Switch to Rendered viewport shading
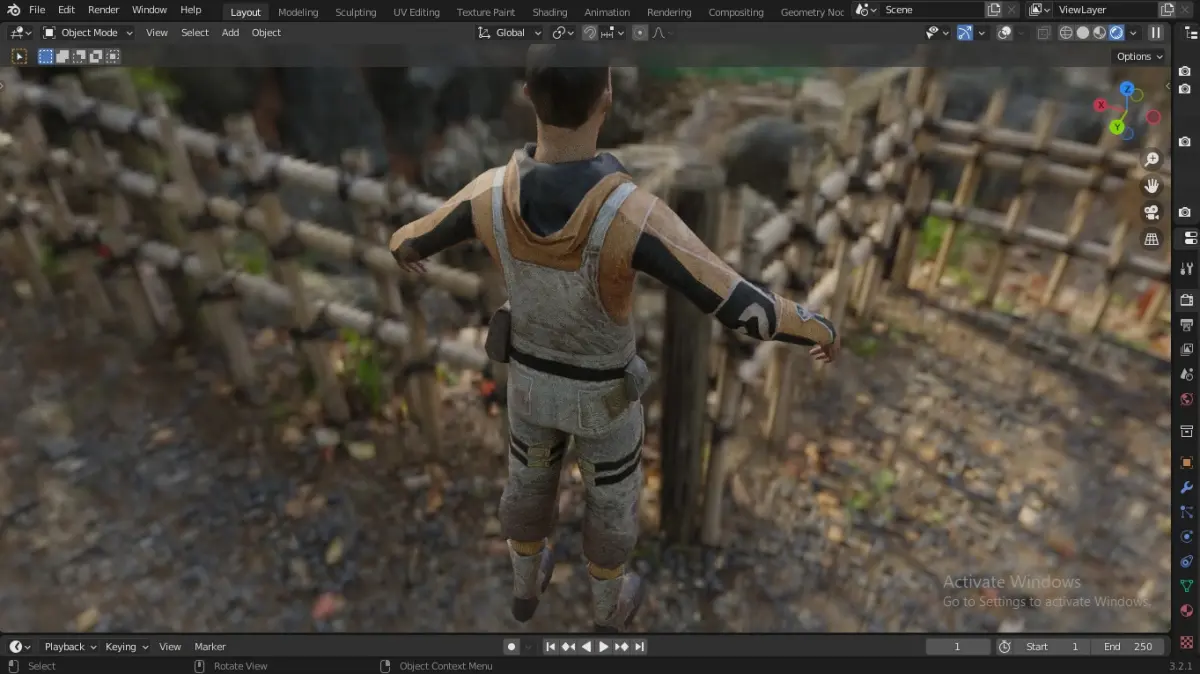 [x=1117, y=32]
